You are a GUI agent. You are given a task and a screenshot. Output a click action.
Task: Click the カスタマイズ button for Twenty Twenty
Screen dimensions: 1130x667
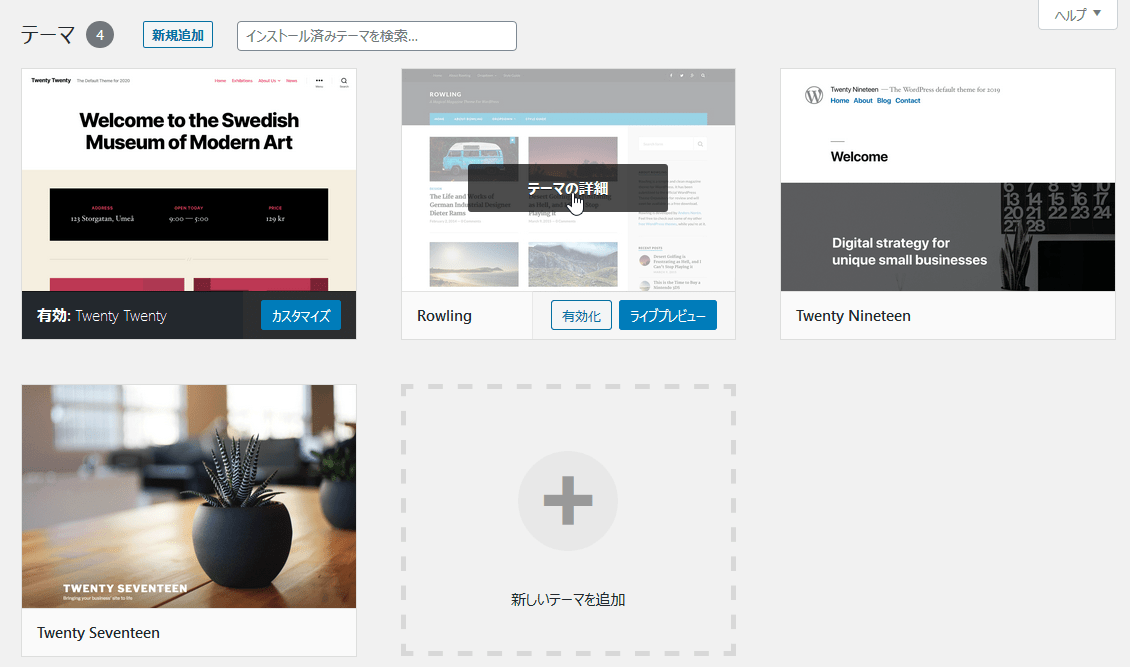pyautogui.click(x=301, y=315)
